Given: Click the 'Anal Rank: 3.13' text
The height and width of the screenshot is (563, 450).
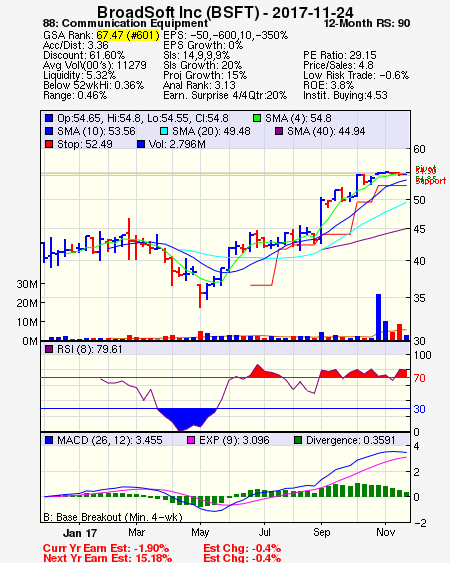Looking at the screenshot, I should [x=199, y=85].
